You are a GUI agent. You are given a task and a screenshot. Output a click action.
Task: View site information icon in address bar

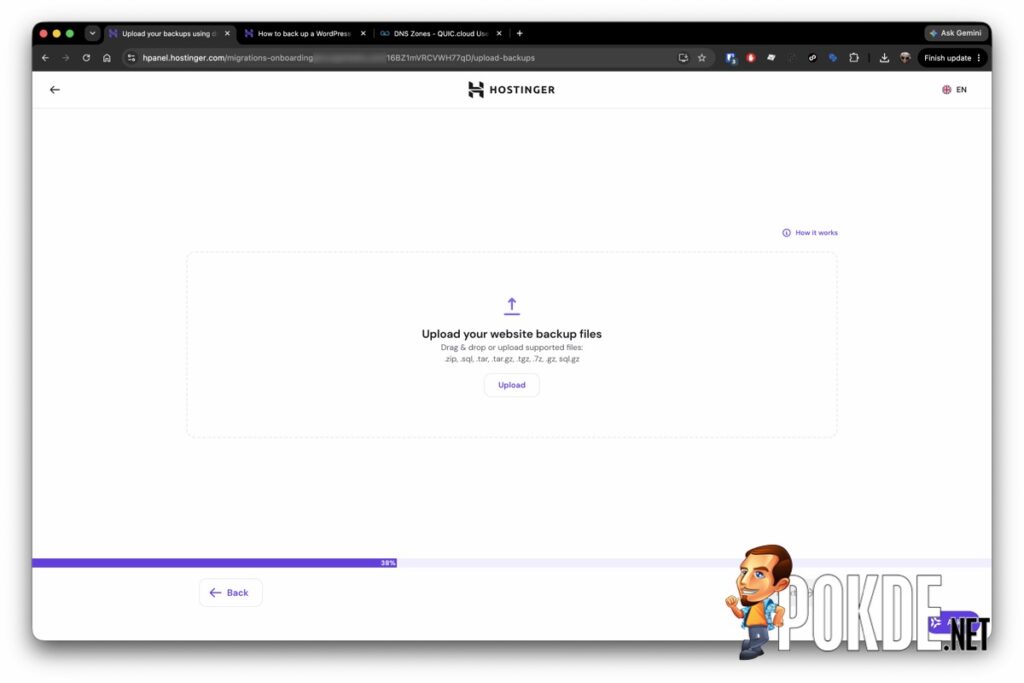131,57
